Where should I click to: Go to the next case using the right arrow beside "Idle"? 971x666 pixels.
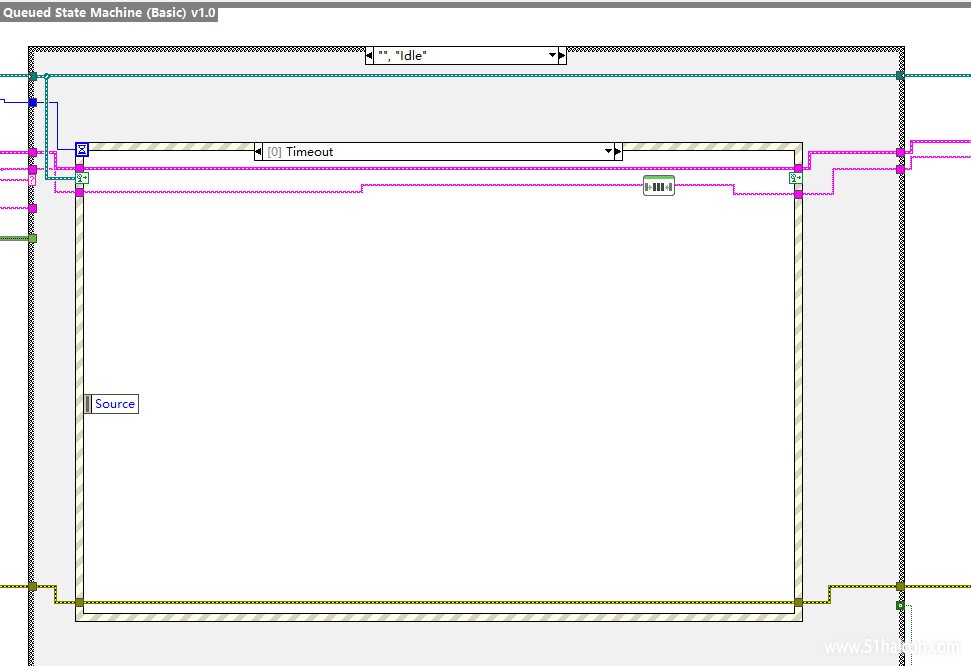(x=562, y=55)
